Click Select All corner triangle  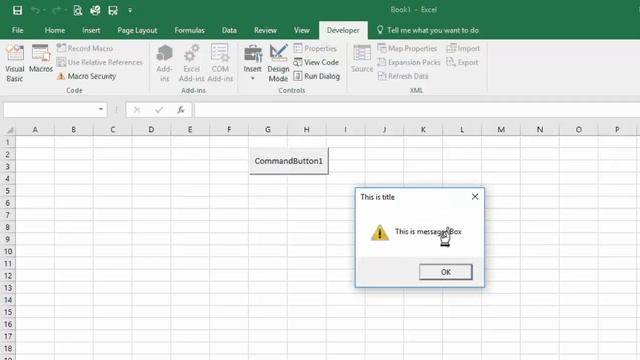click(x=9, y=130)
